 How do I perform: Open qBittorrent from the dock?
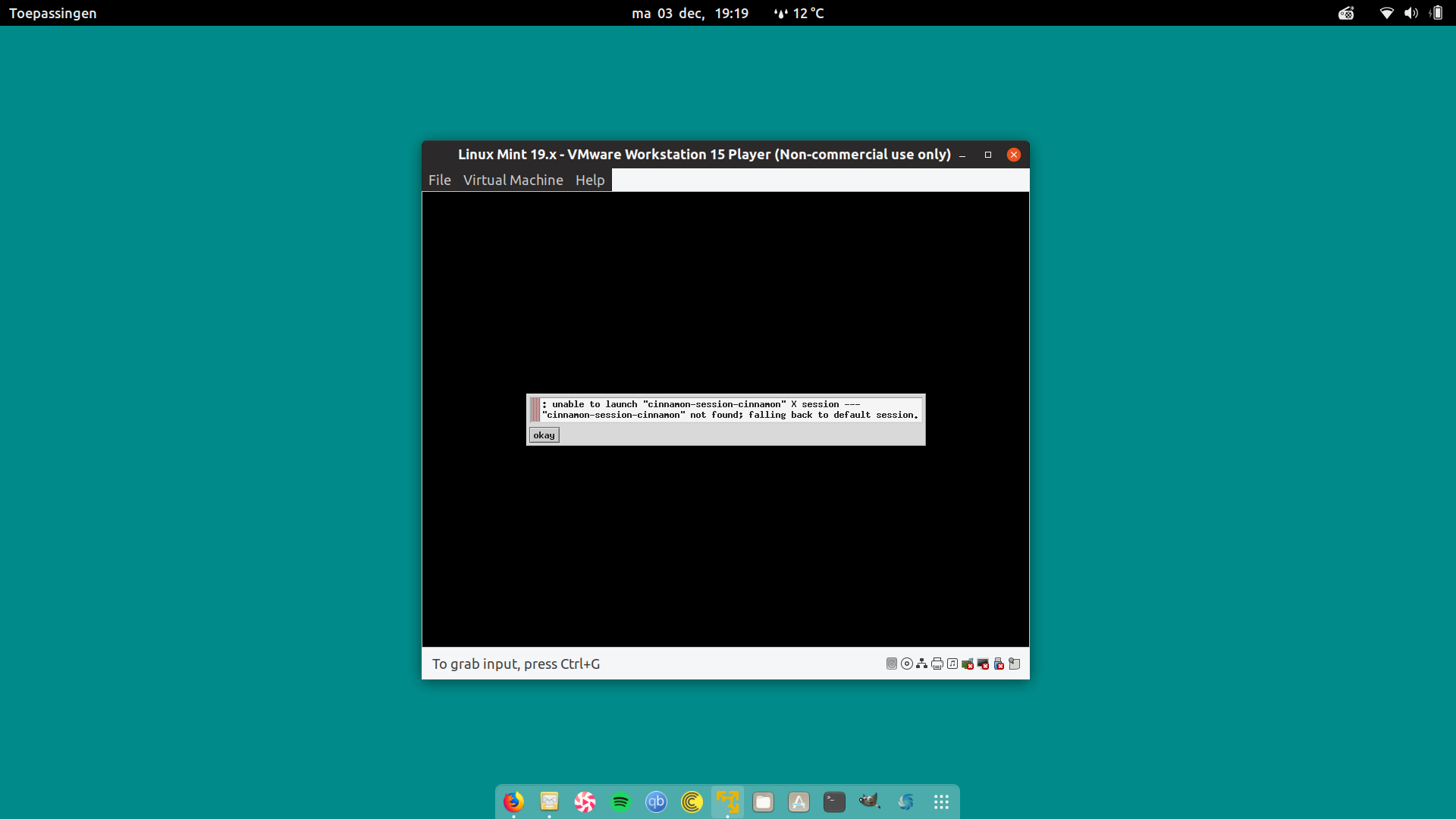pos(656,802)
